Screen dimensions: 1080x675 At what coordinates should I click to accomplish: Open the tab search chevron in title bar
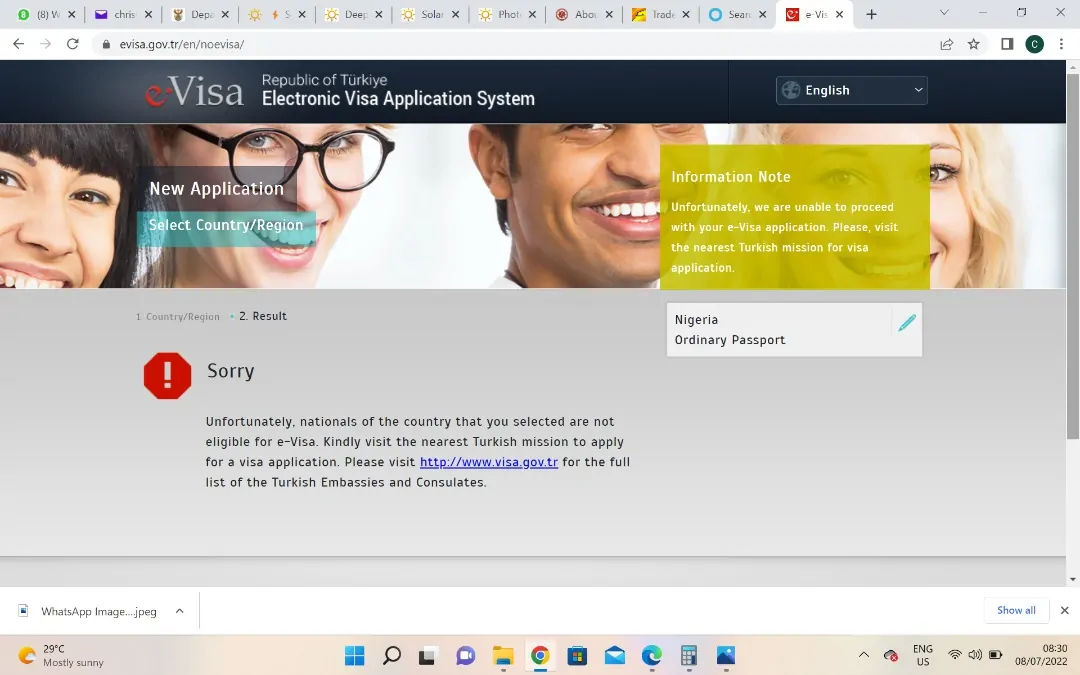coord(945,14)
